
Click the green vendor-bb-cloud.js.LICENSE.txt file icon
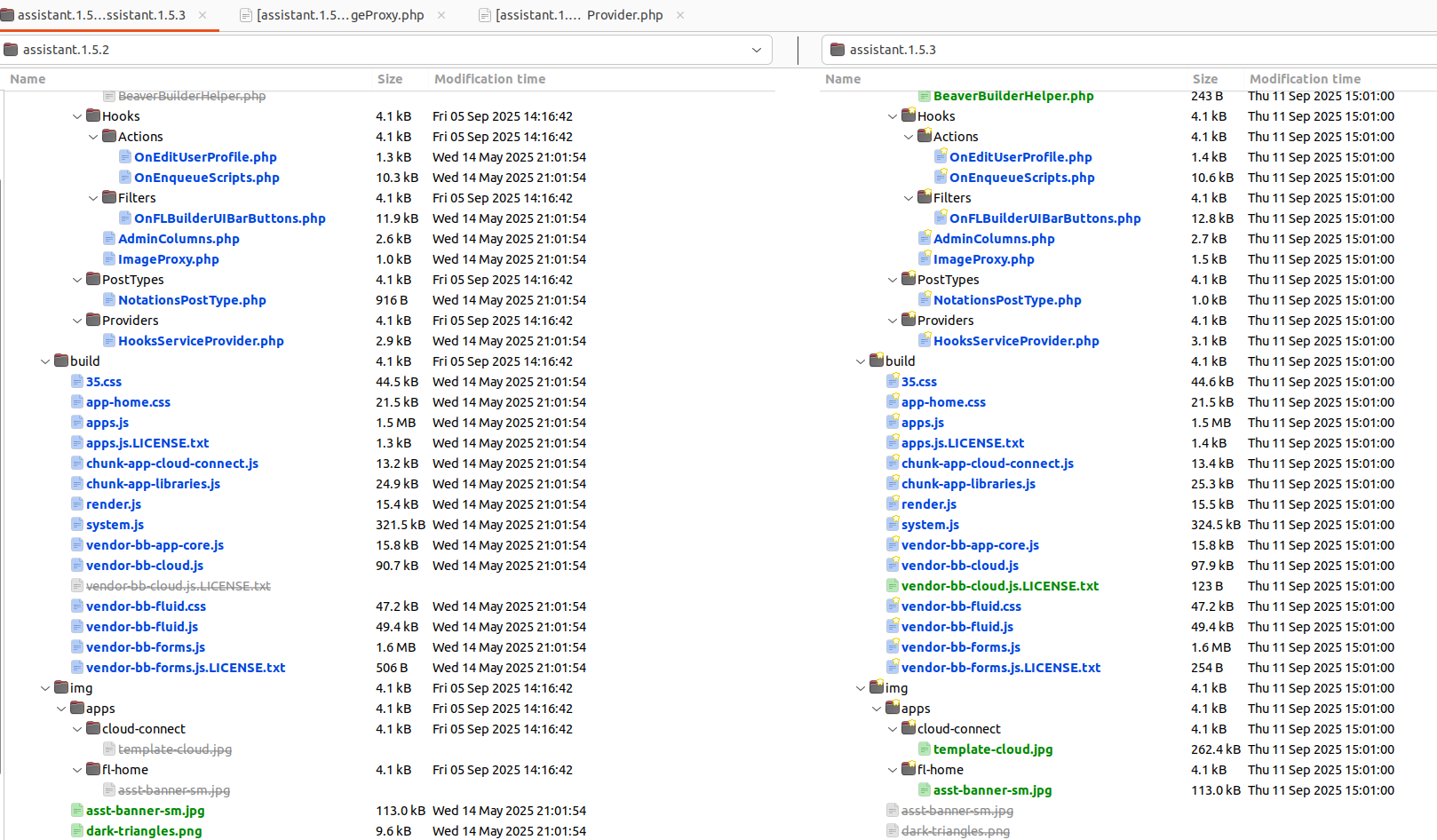click(x=893, y=586)
